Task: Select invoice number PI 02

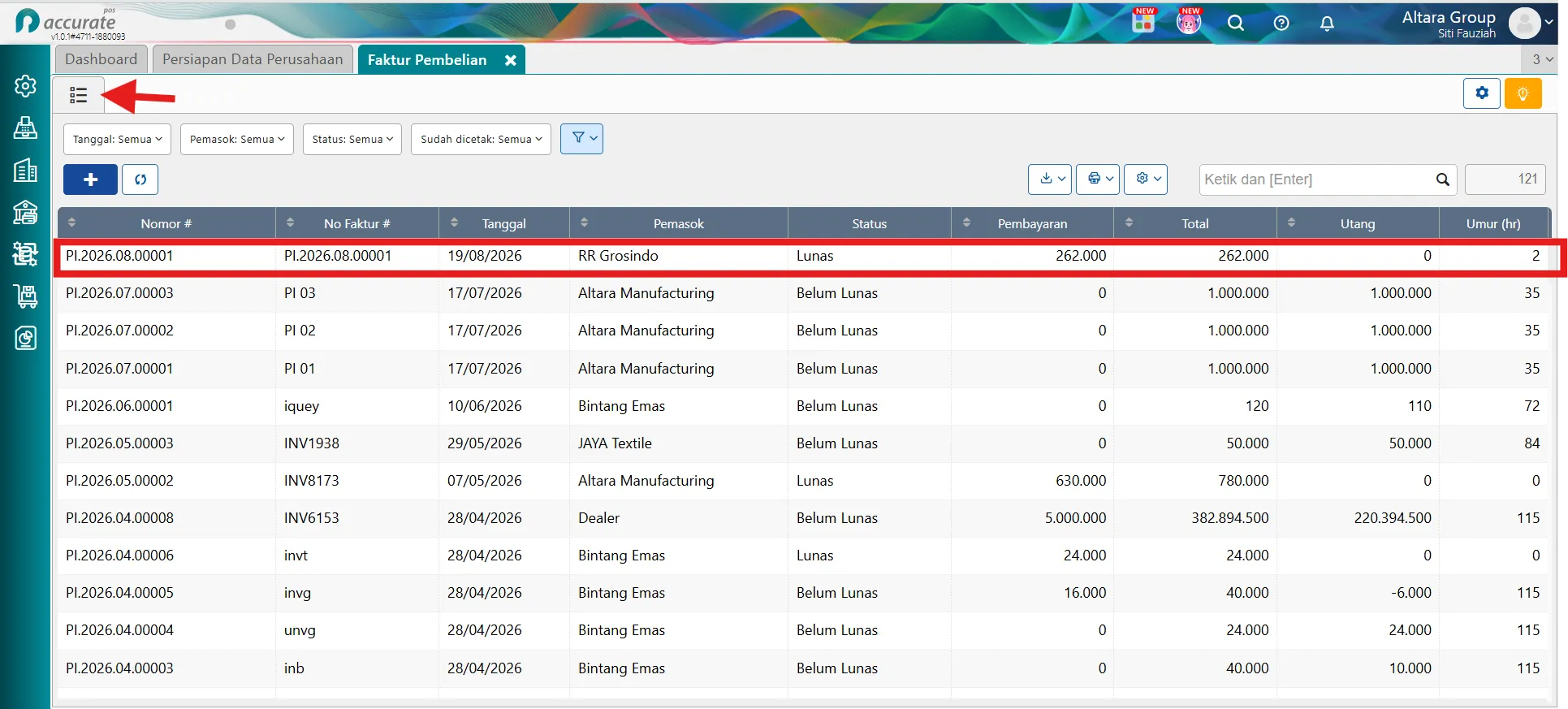Action: 300,331
